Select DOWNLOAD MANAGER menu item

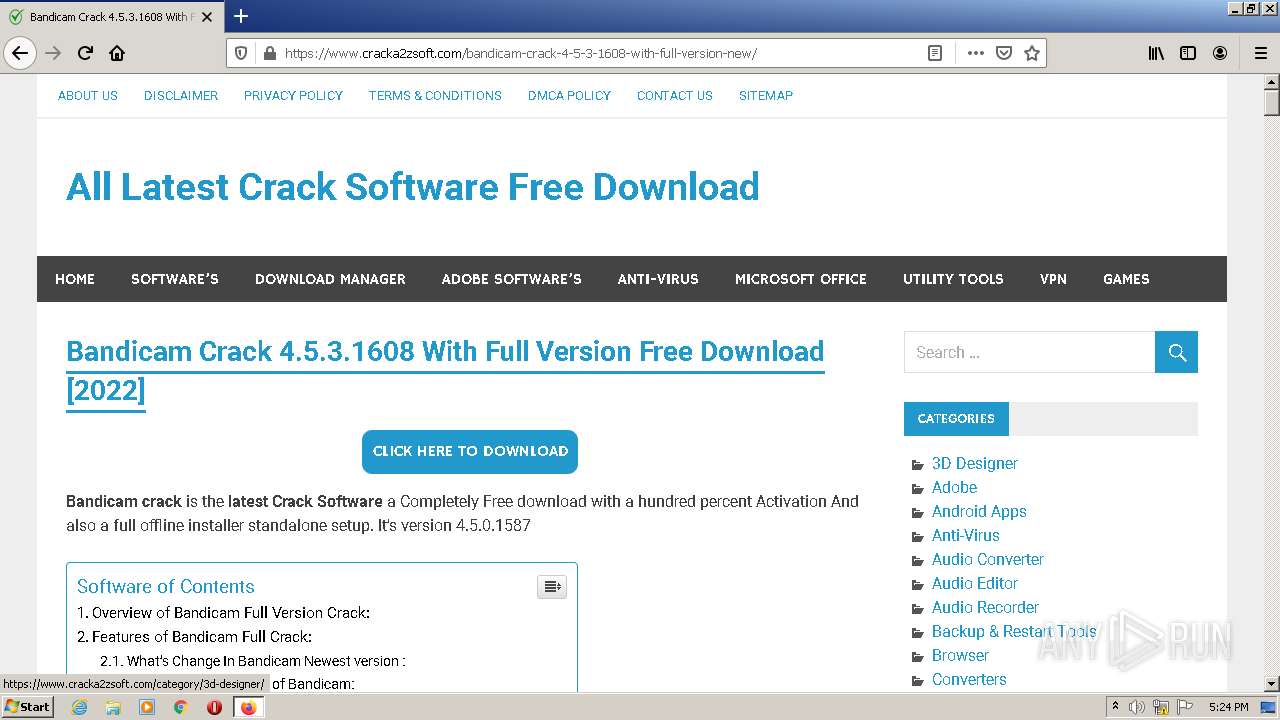point(330,279)
